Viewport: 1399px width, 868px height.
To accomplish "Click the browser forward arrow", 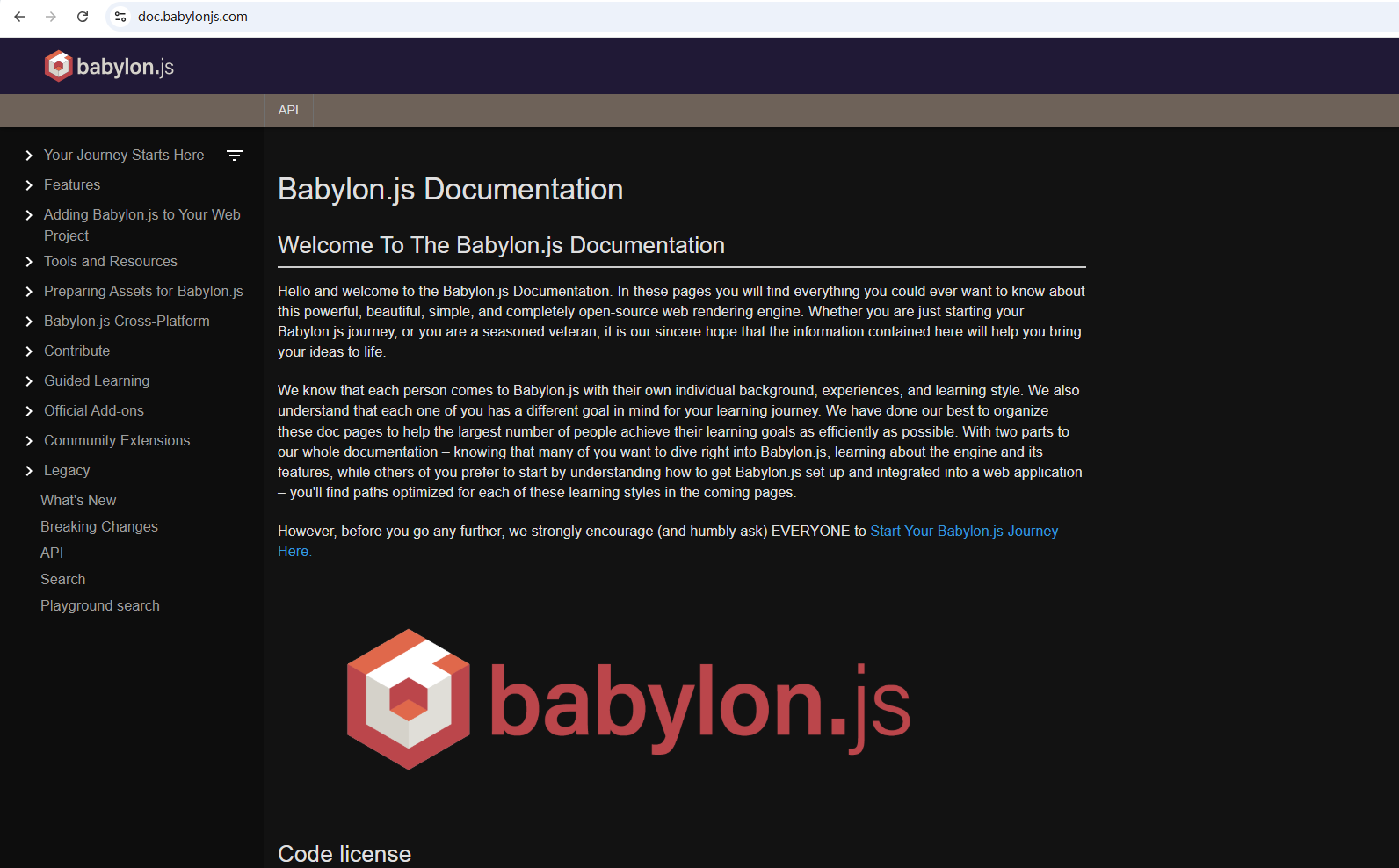I will point(51,17).
